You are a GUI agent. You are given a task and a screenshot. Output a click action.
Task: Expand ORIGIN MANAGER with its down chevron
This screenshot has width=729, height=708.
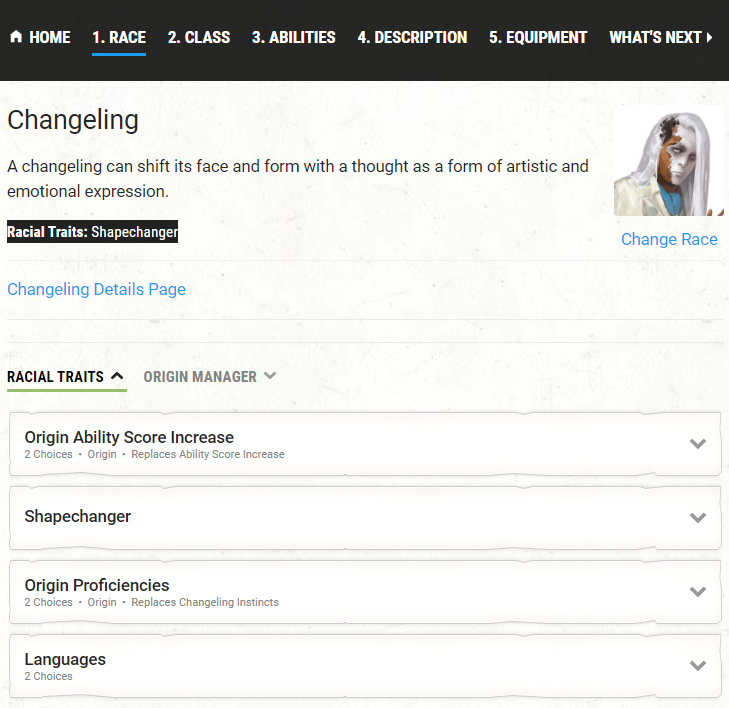tap(270, 375)
